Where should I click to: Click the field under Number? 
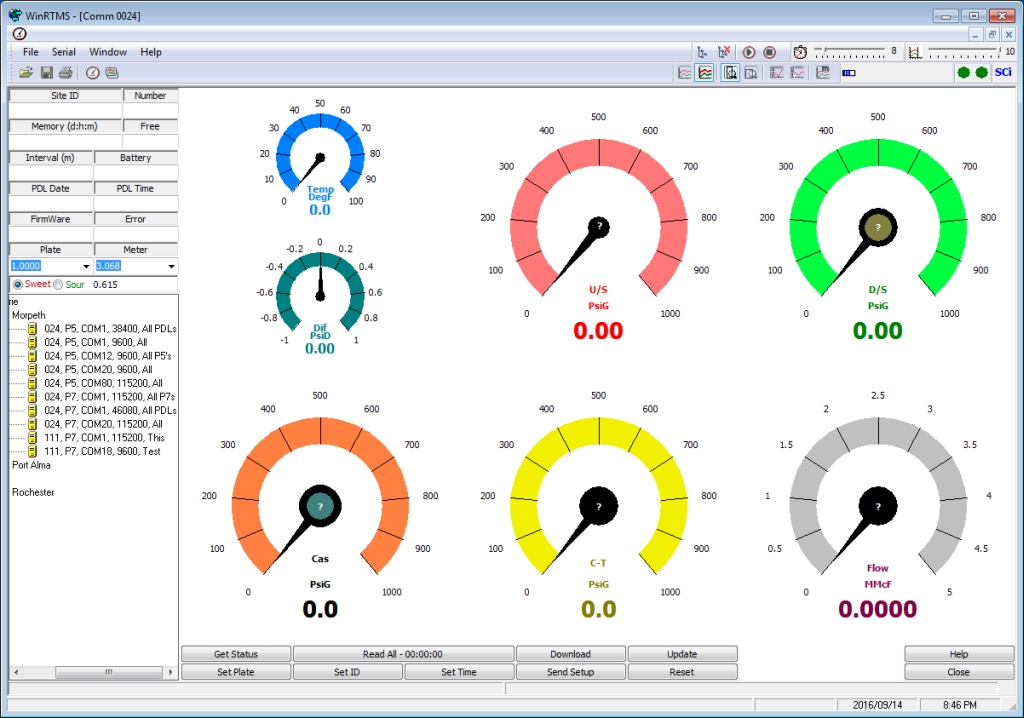point(150,111)
